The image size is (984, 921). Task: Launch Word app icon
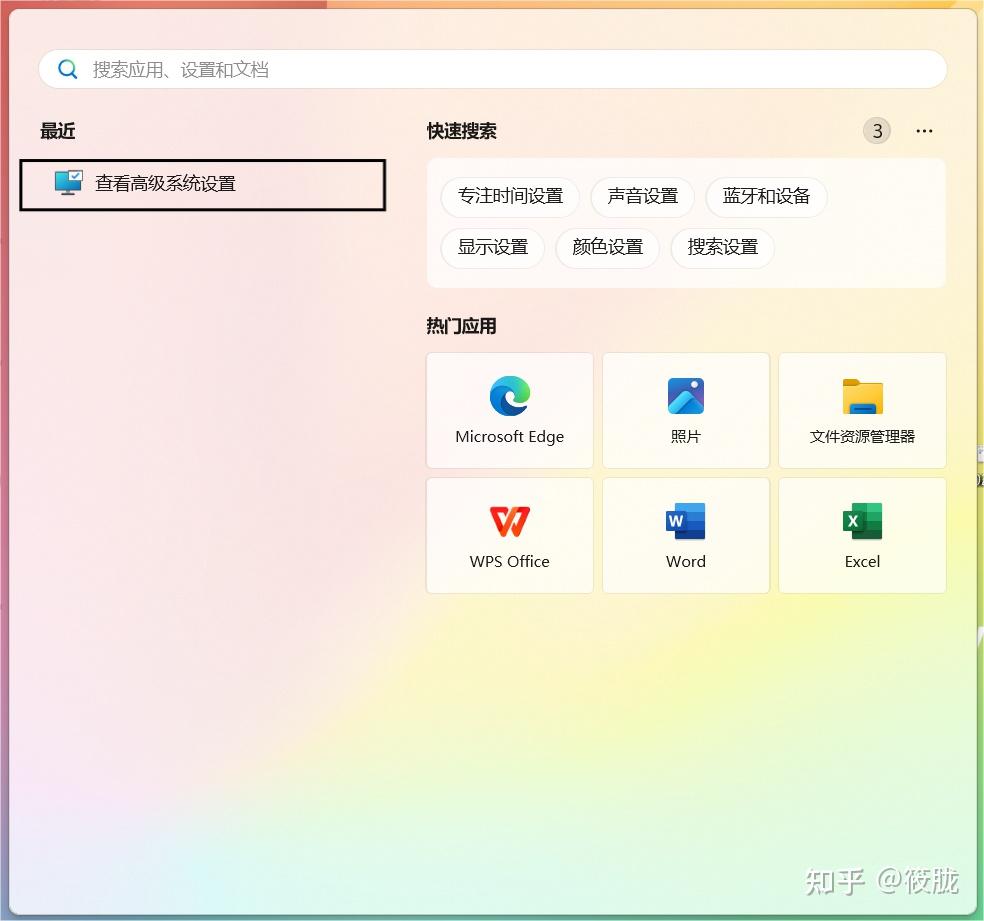(686, 521)
